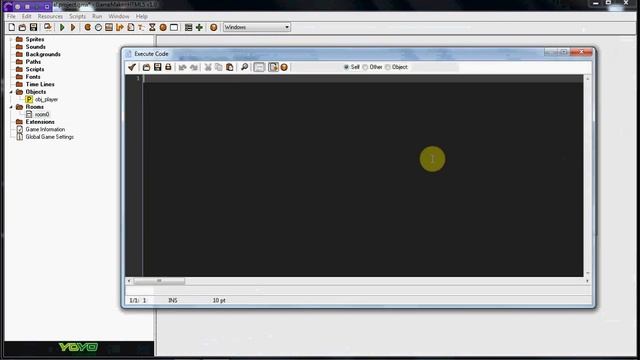Screen dimensions: 640x360
Task: Open the Resources menu
Action: [50, 16]
